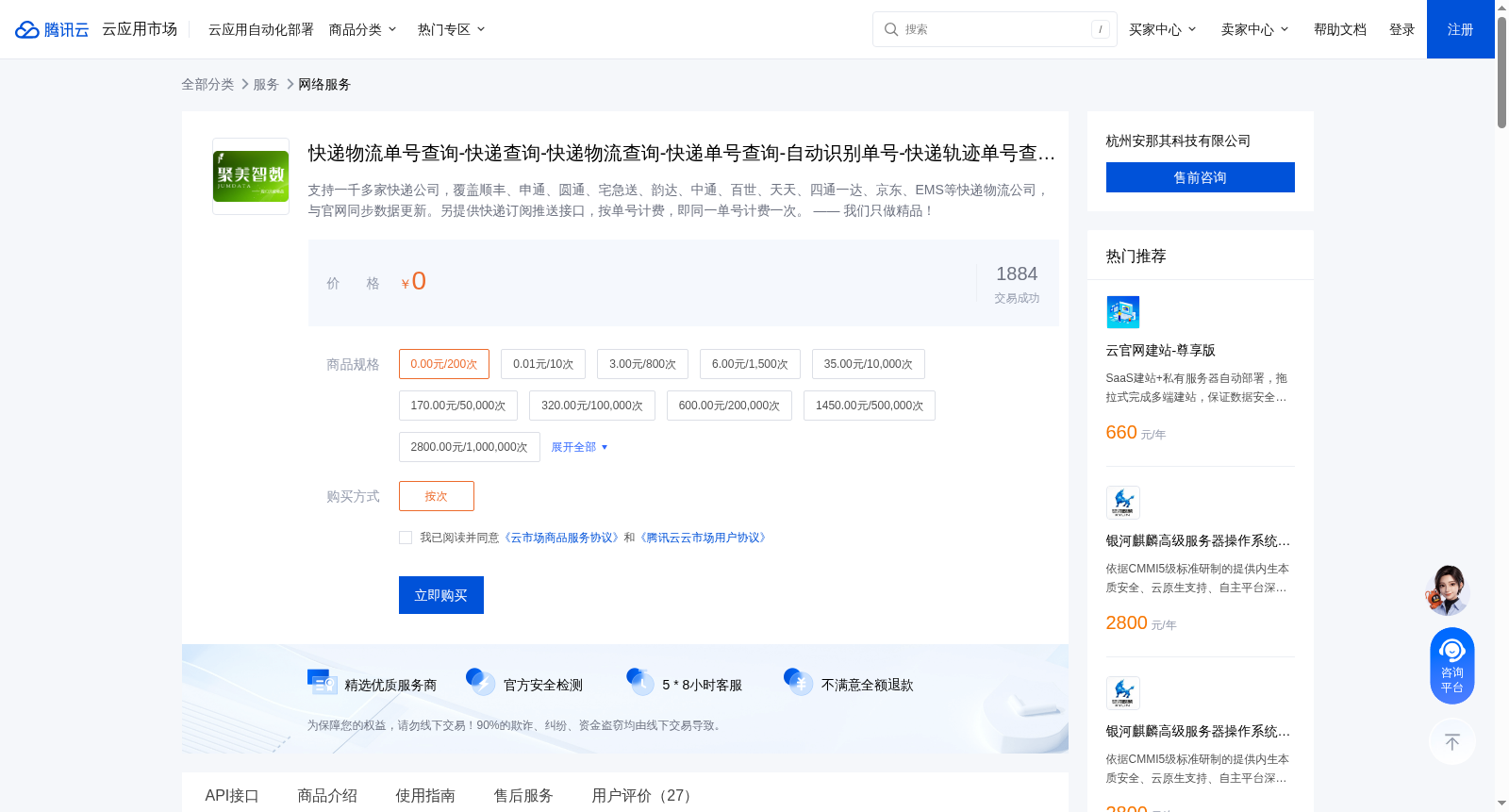Viewport: 1509px width, 812px height.
Task: Click the 登录 link
Action: pos(1402,29)
